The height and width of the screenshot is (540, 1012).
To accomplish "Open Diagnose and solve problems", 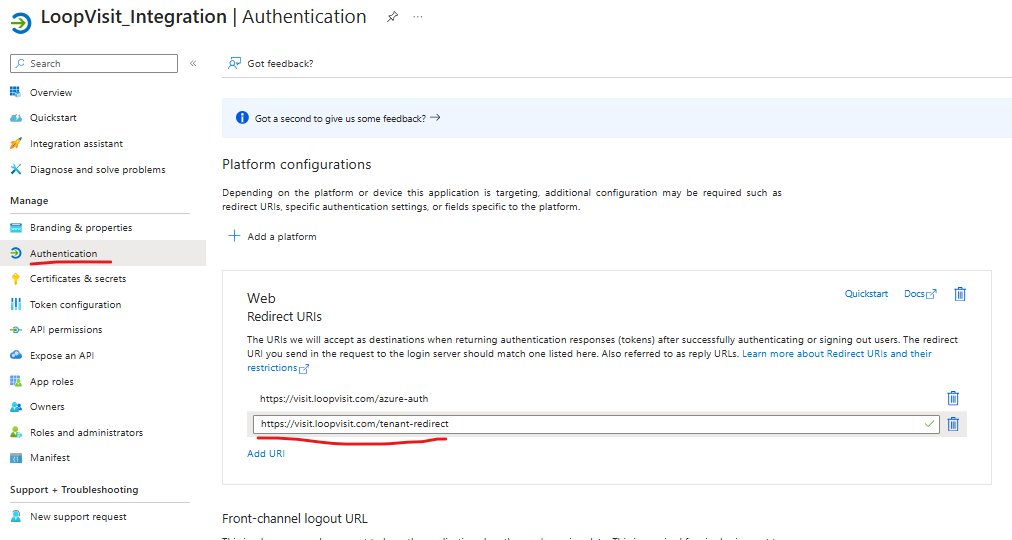I will click(97, 169).
